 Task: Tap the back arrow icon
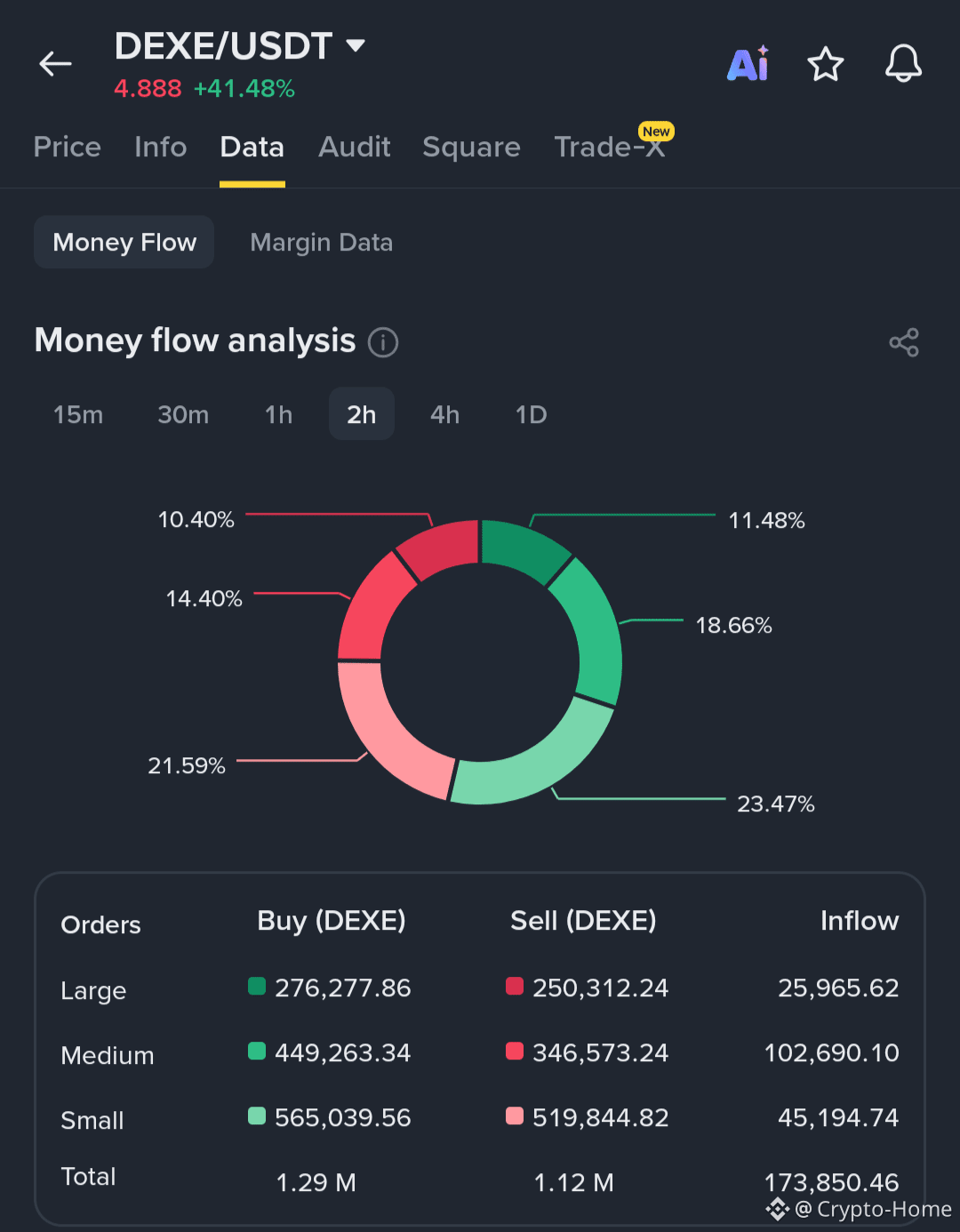click(x=55, y=64)
